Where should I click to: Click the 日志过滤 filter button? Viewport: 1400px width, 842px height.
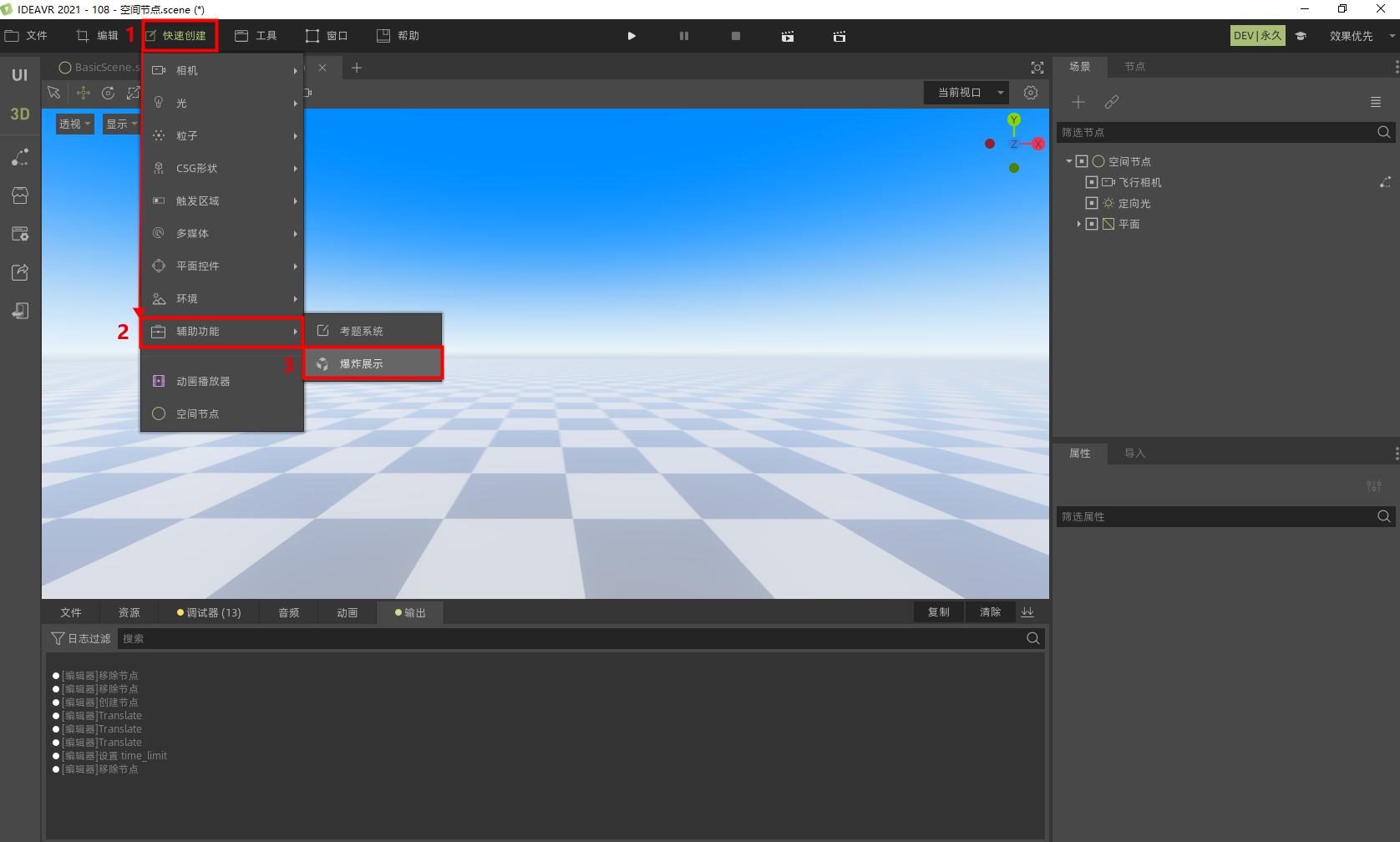point(81,638)
